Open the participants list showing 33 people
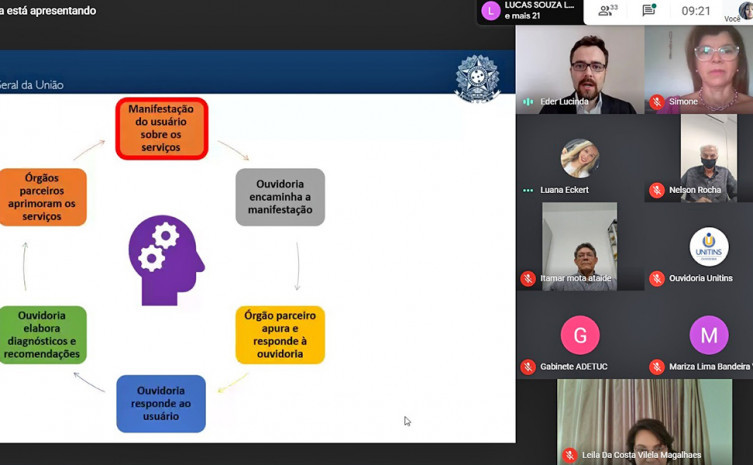The image size is (753, 465). [607, 11]
